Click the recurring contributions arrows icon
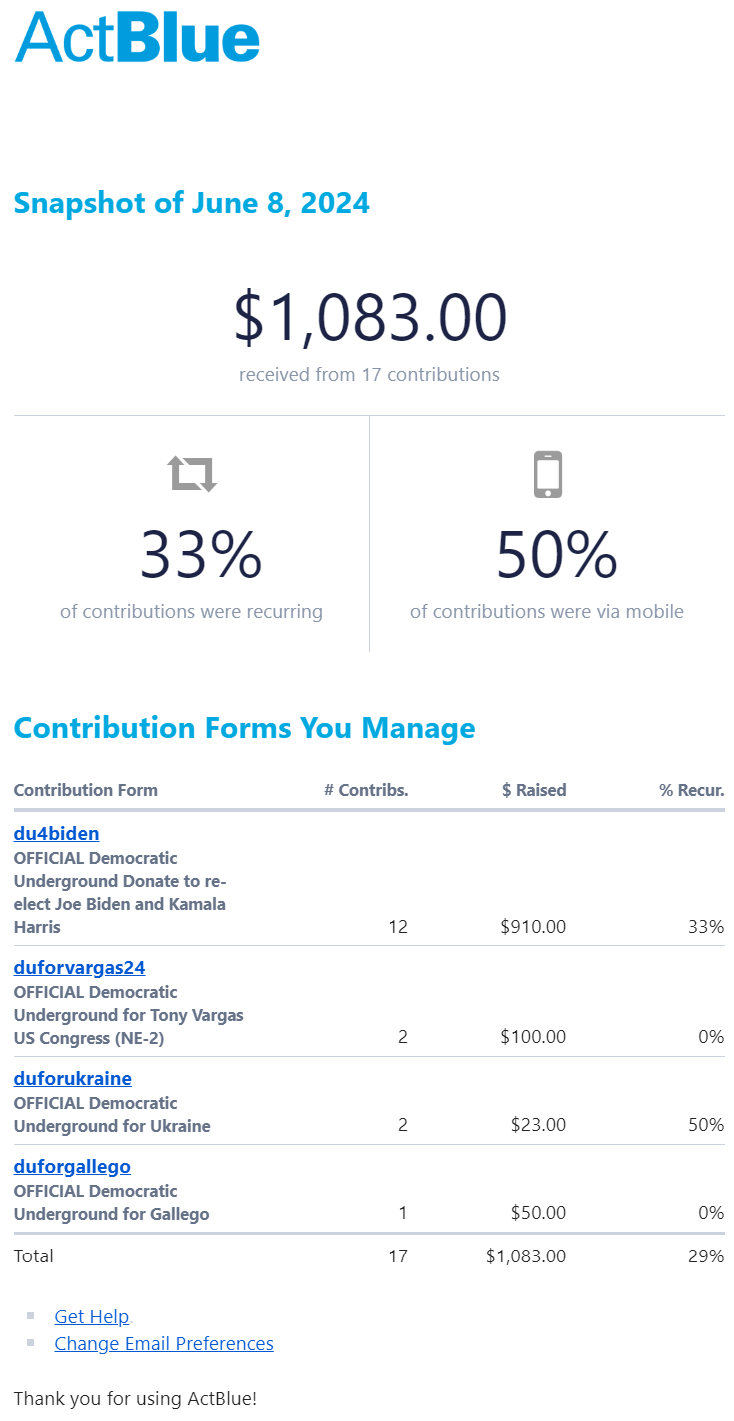Viewport: 734px width, 1421px height. pyautogui.click(x=192, y=474)
